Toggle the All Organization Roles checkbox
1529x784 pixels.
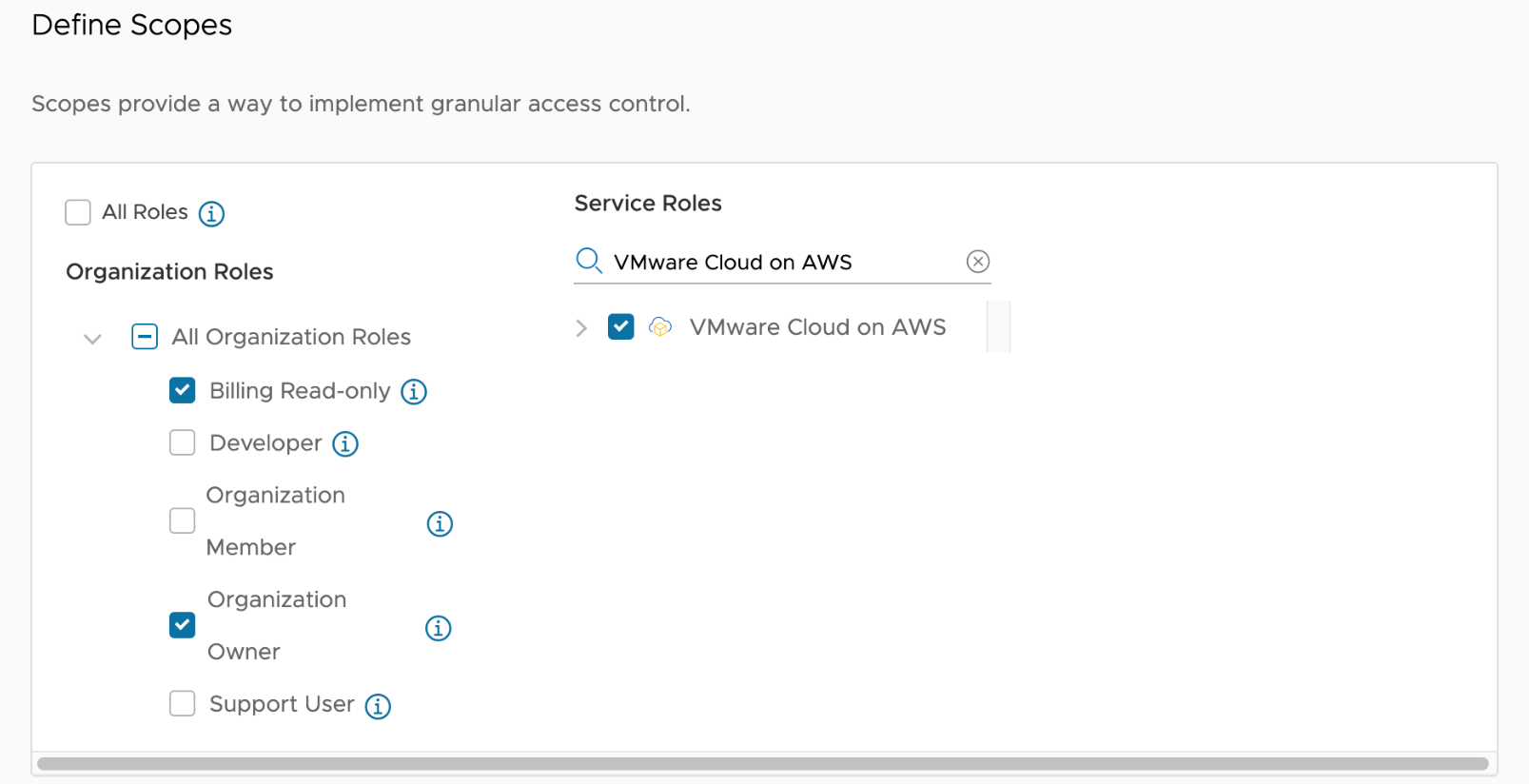(145, 337)
